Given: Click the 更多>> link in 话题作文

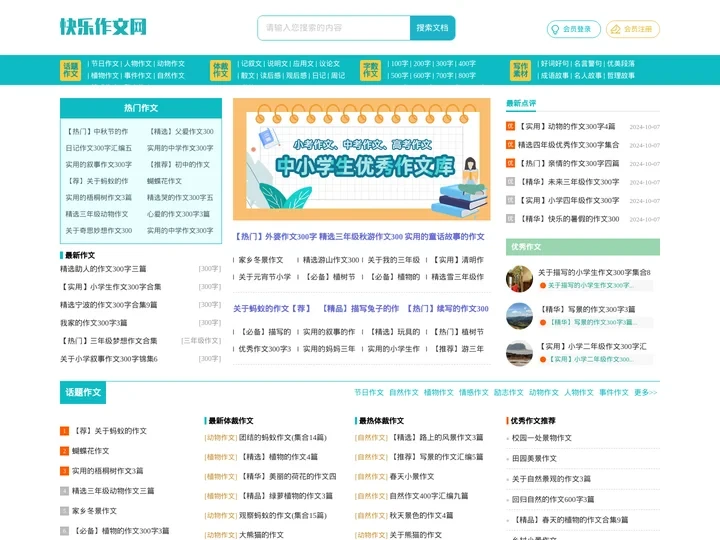Looking at the screenshot, I should [x=646, y=393].
